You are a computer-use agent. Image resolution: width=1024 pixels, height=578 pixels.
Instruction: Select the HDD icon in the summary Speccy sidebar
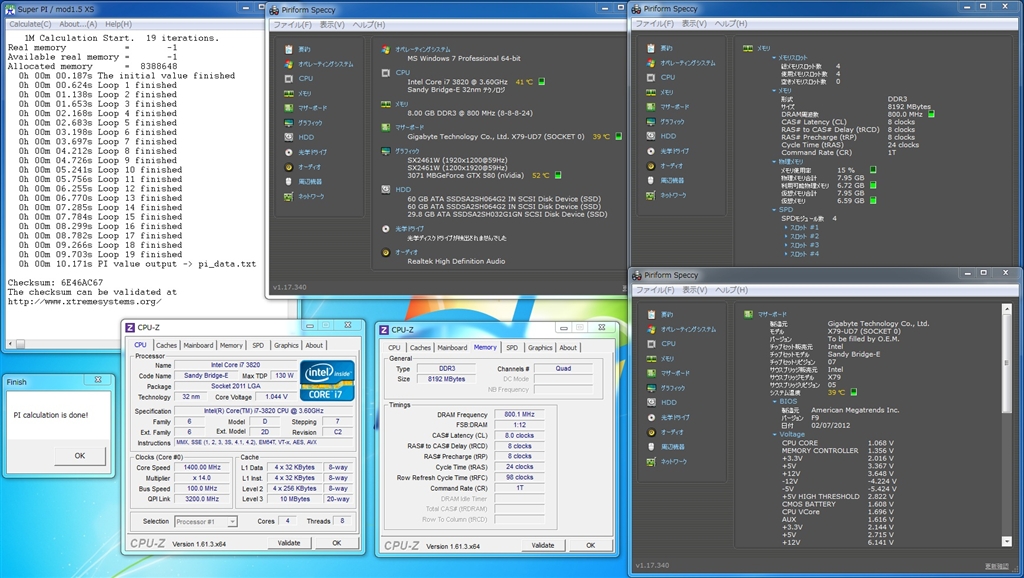tap(290, 137)
